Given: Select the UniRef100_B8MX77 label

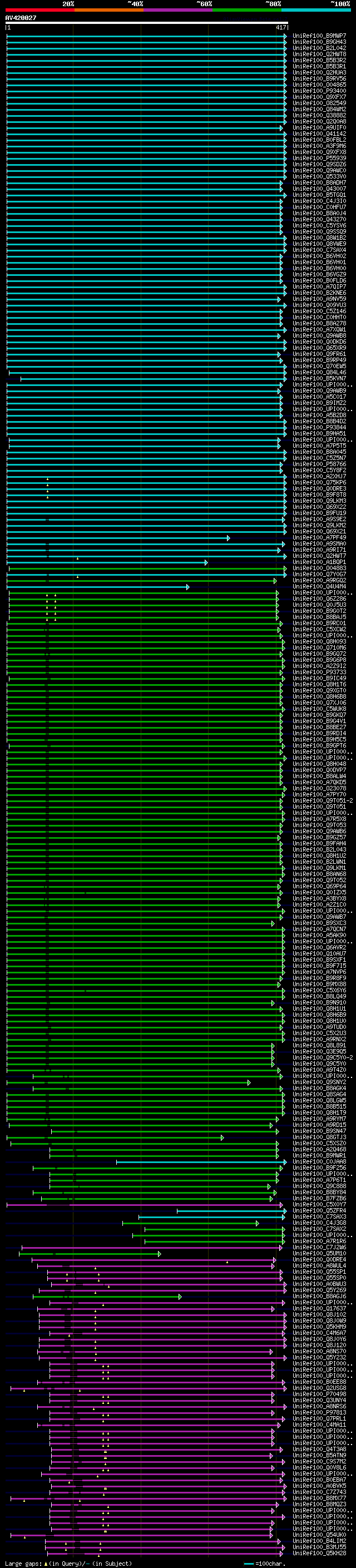Looking at the screenshot, I should pos(319,1498).
